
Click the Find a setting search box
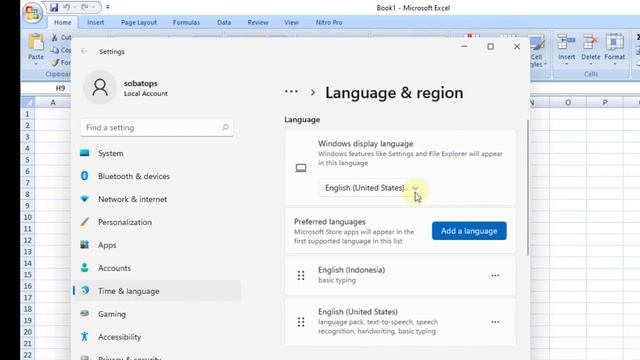[157, 127]
